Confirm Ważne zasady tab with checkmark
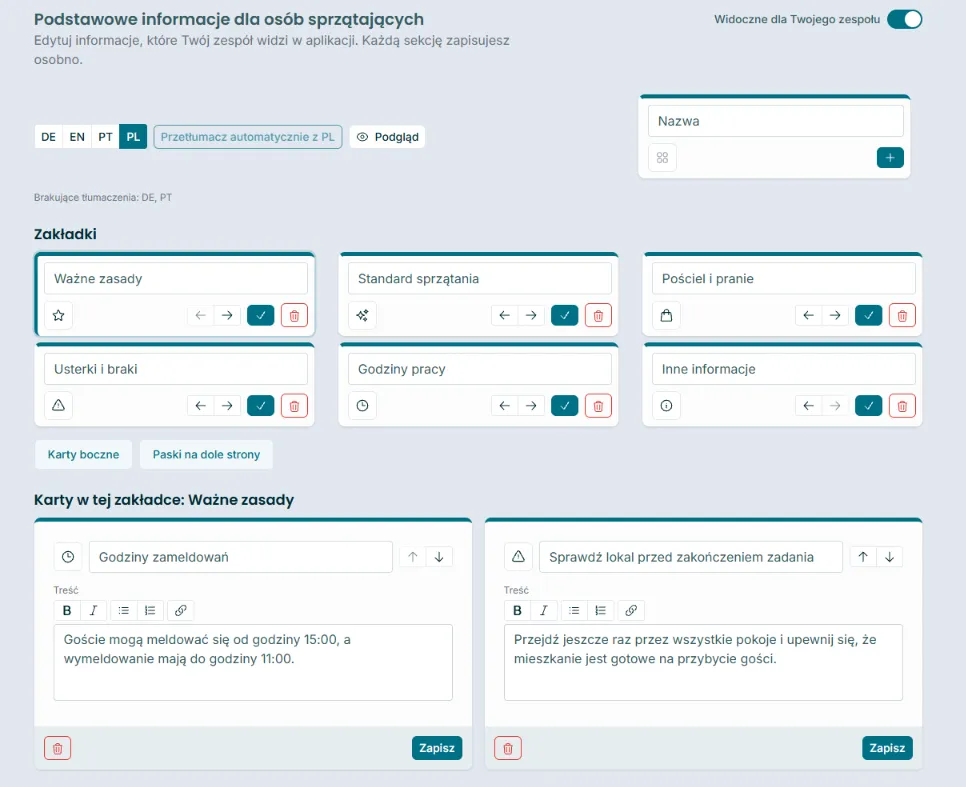966x787 pixels. [x=261, y=316]
